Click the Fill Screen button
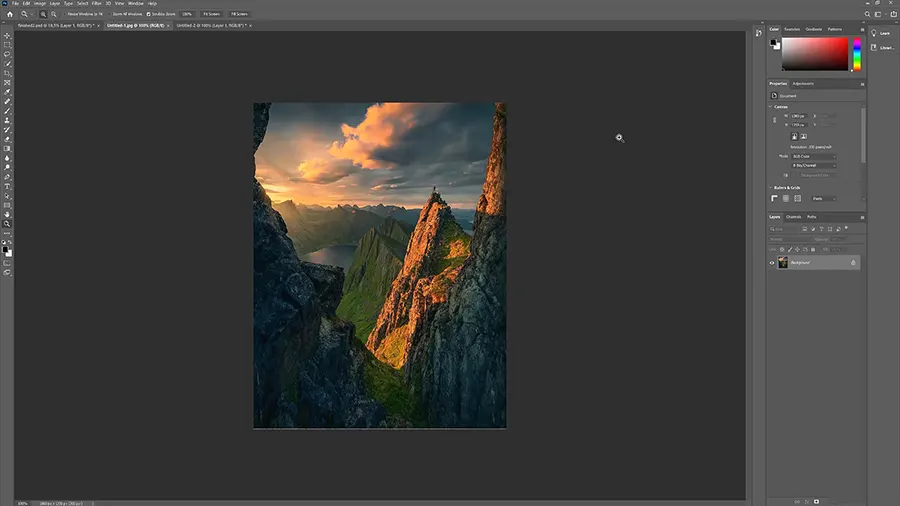The width and height of the screenshot is (900, 506). click(240, 14)
